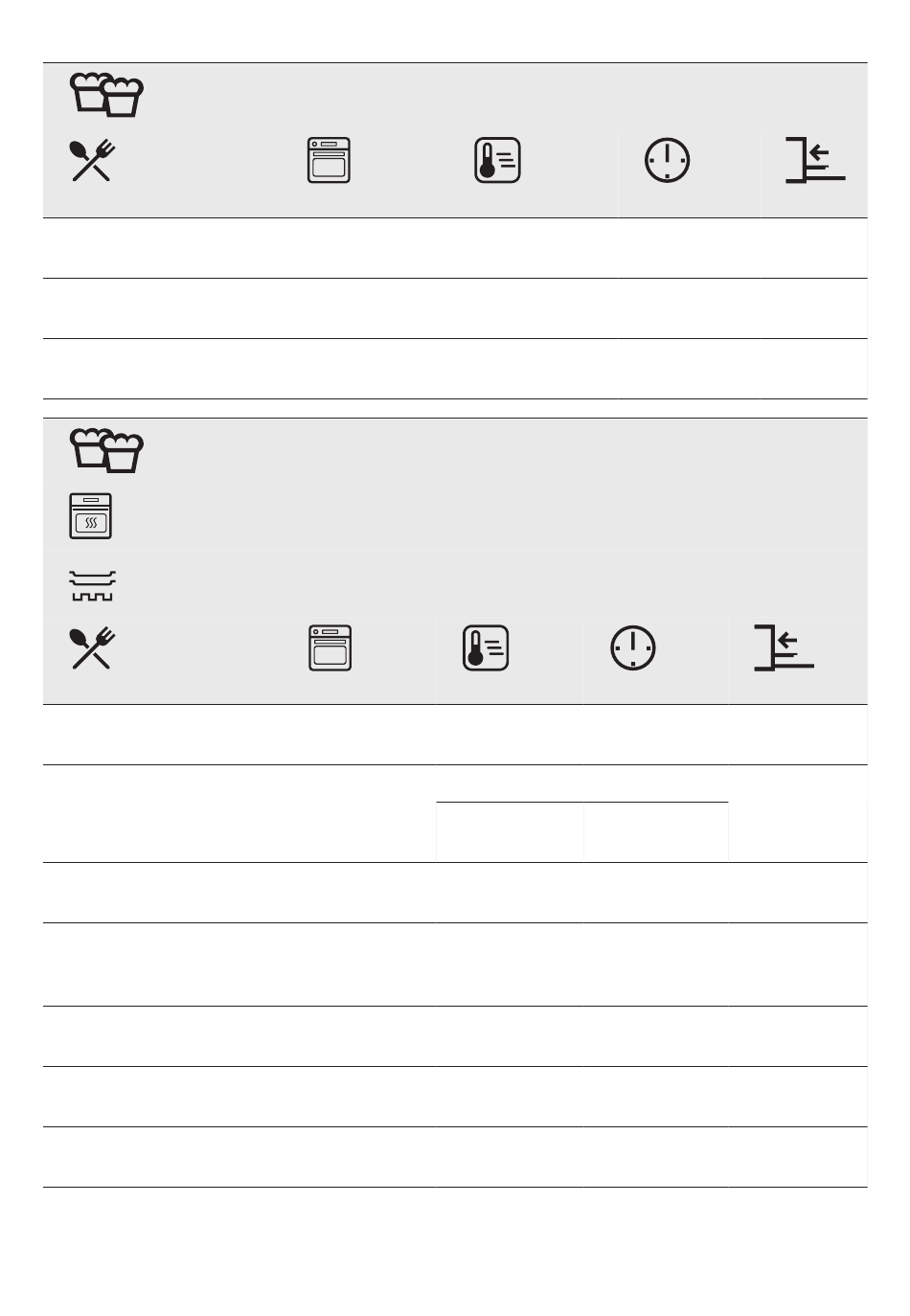Click the clock time icon in first table header
This screenshot has height=1316, width=910.
(x=667, y=160)
